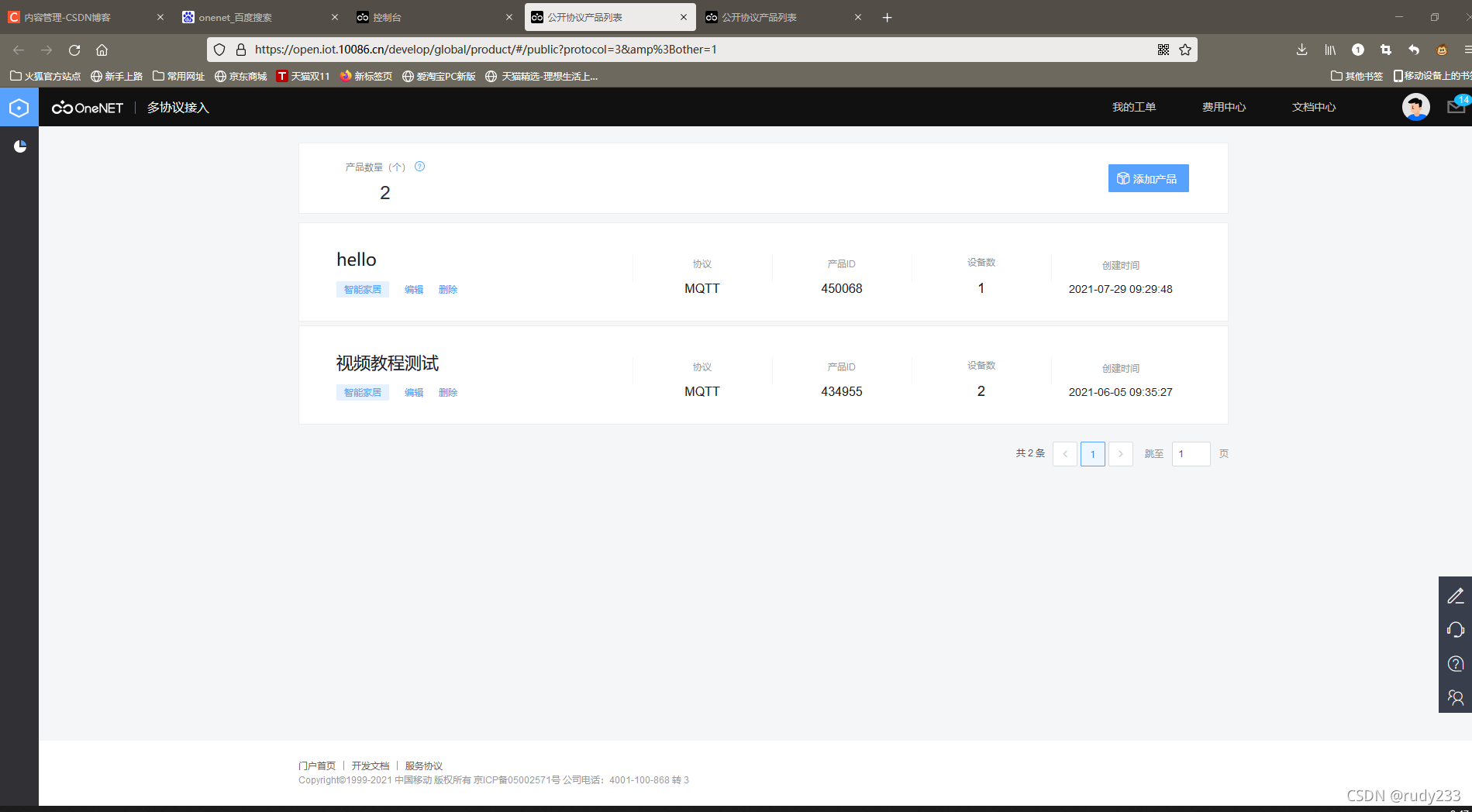Viewport: 1472px width, 812px height.
Task: Open the customer service headset icon
Action: click(x=1455, y=630)
